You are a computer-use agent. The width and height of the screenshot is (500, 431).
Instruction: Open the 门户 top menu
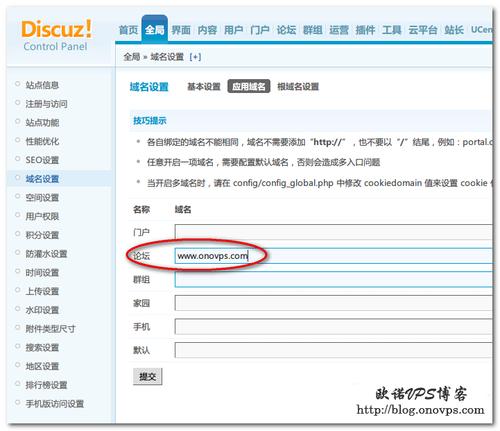click(x=260, y=30)
